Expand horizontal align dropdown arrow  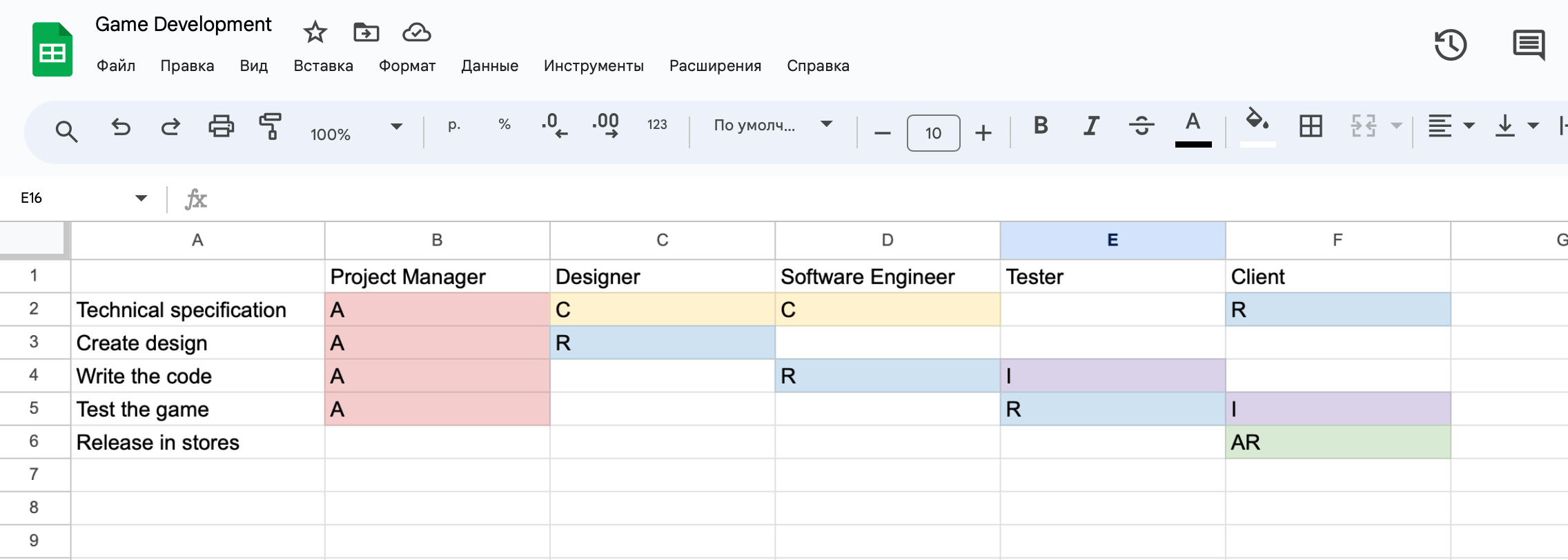click(1469, 126)
